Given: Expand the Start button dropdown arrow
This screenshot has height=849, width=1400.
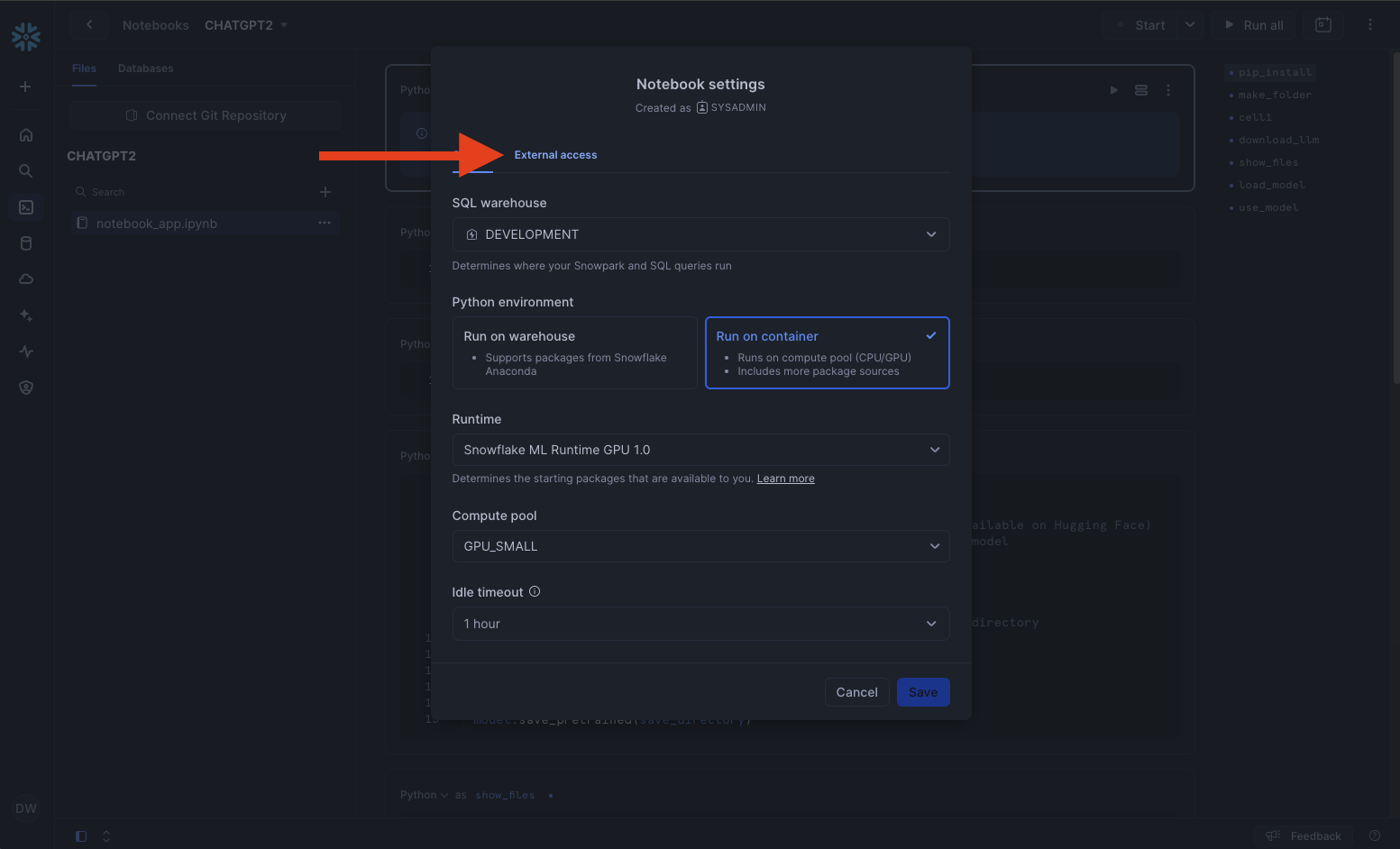Looking at the screenshot, I should click(1190, 25).
